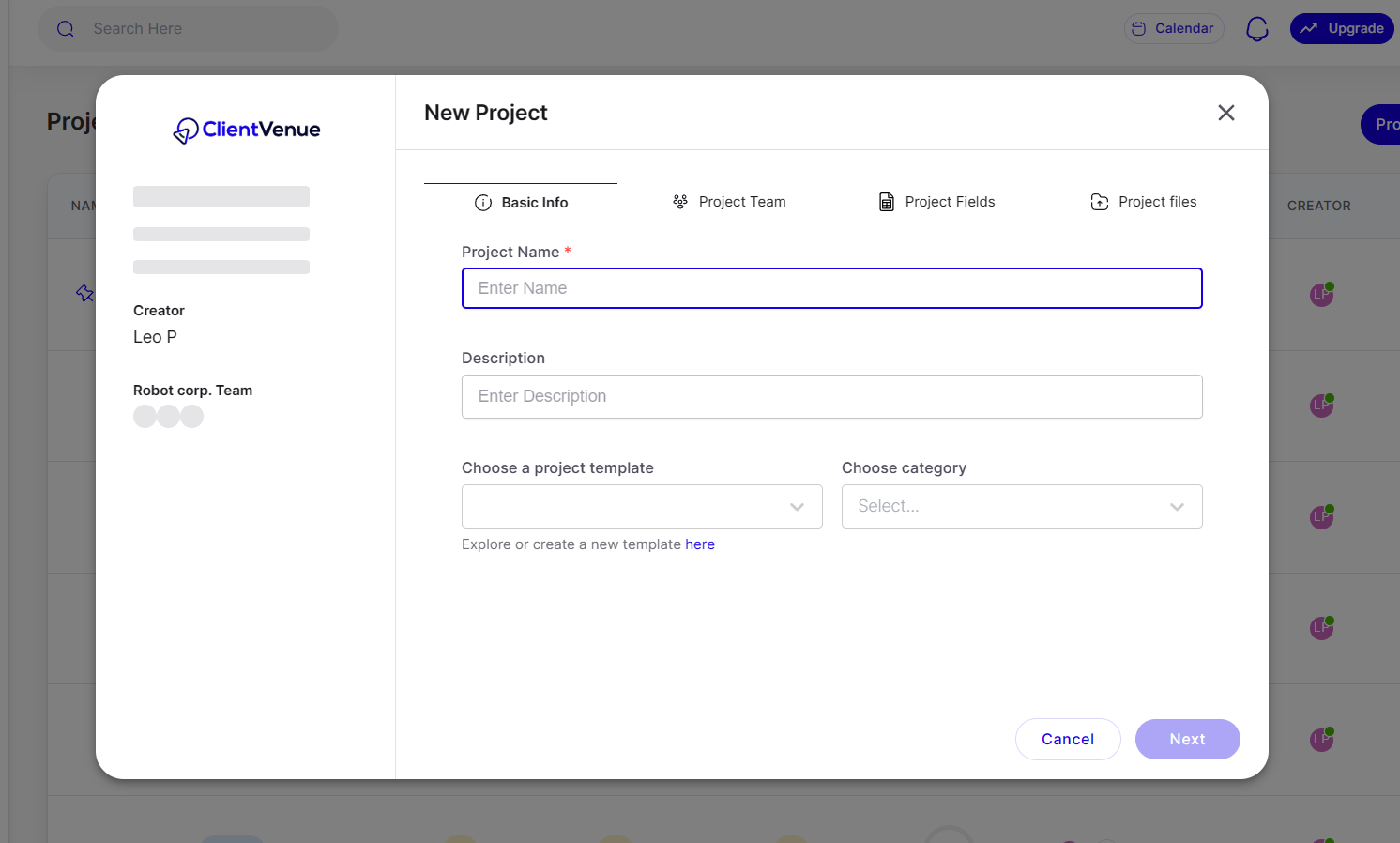Click the Upgrade button
Image resolution: width=1400 pixels, height=843 pixels.
tap(1342, 28)
